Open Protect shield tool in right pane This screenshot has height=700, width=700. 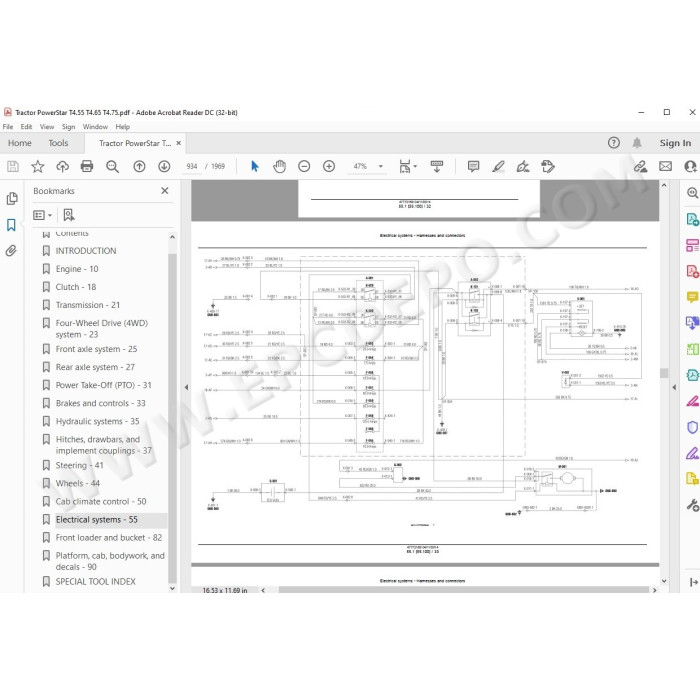tap(692, 427)
